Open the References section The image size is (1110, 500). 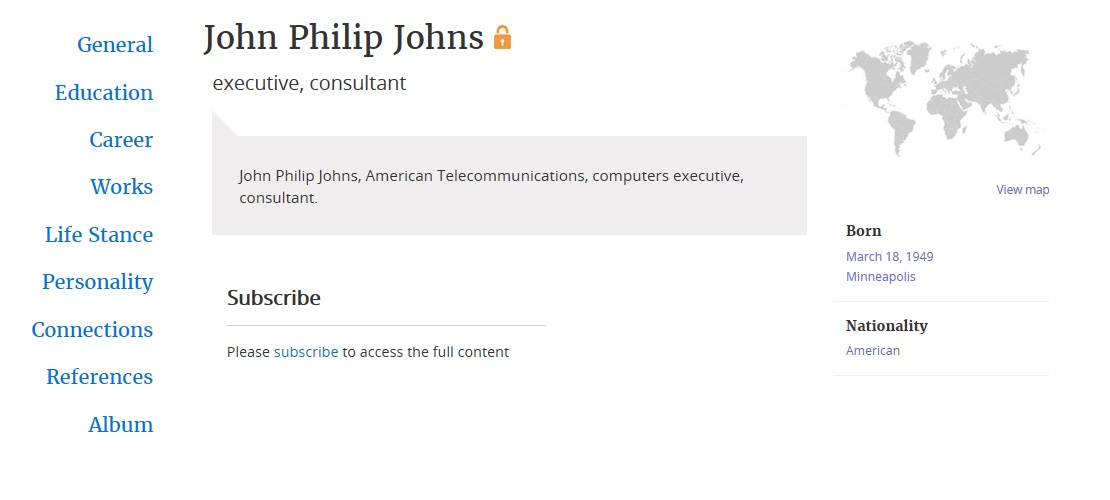[x=99, y=377]
